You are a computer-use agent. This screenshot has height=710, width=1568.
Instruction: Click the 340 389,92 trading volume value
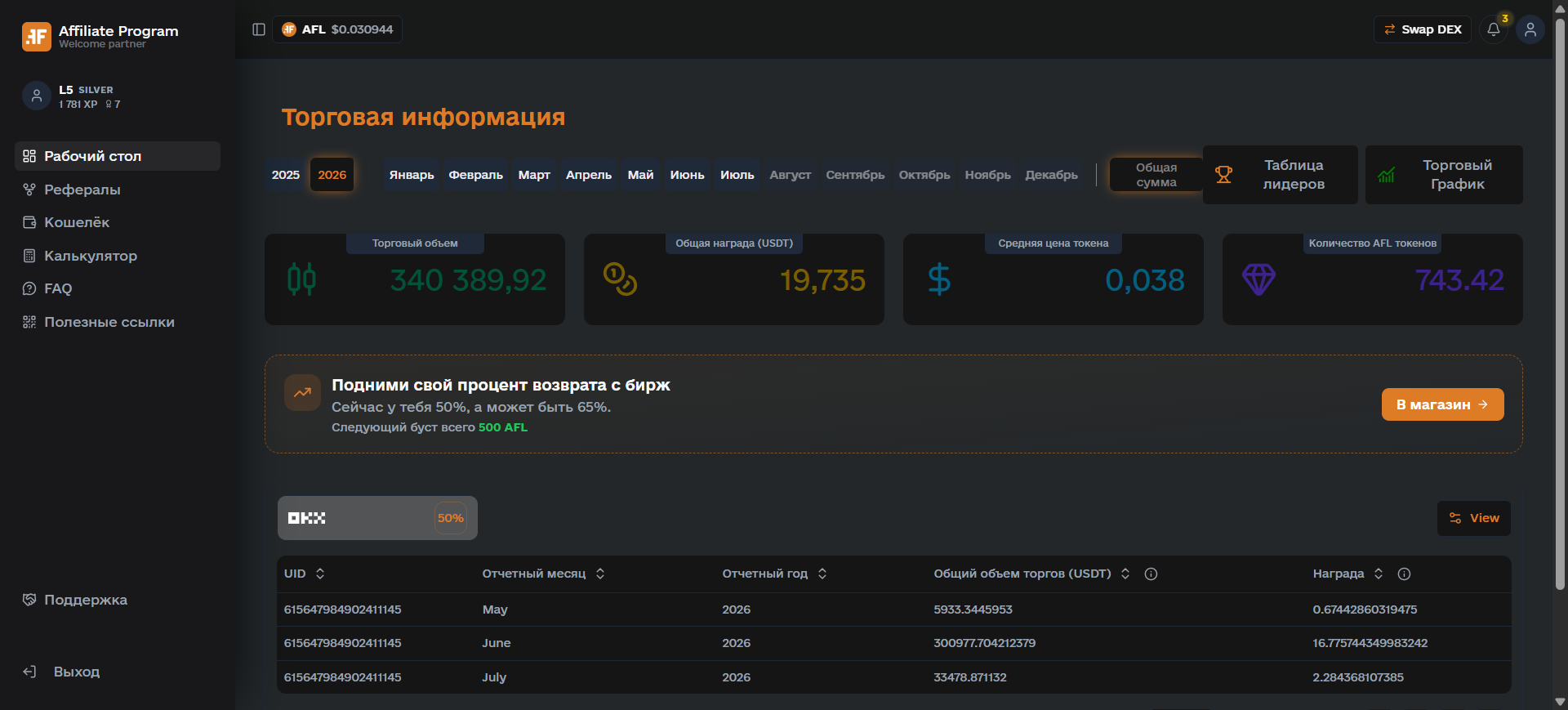coord(468,280)
